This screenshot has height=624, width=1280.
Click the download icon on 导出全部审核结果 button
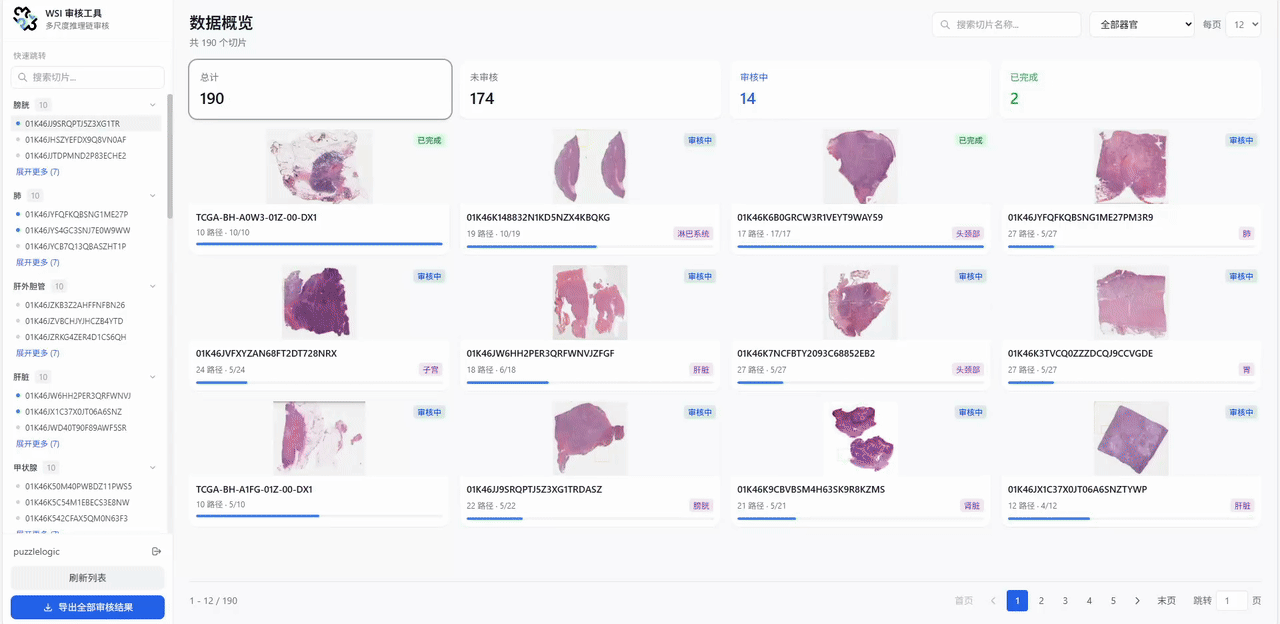[x=49, y=607]
